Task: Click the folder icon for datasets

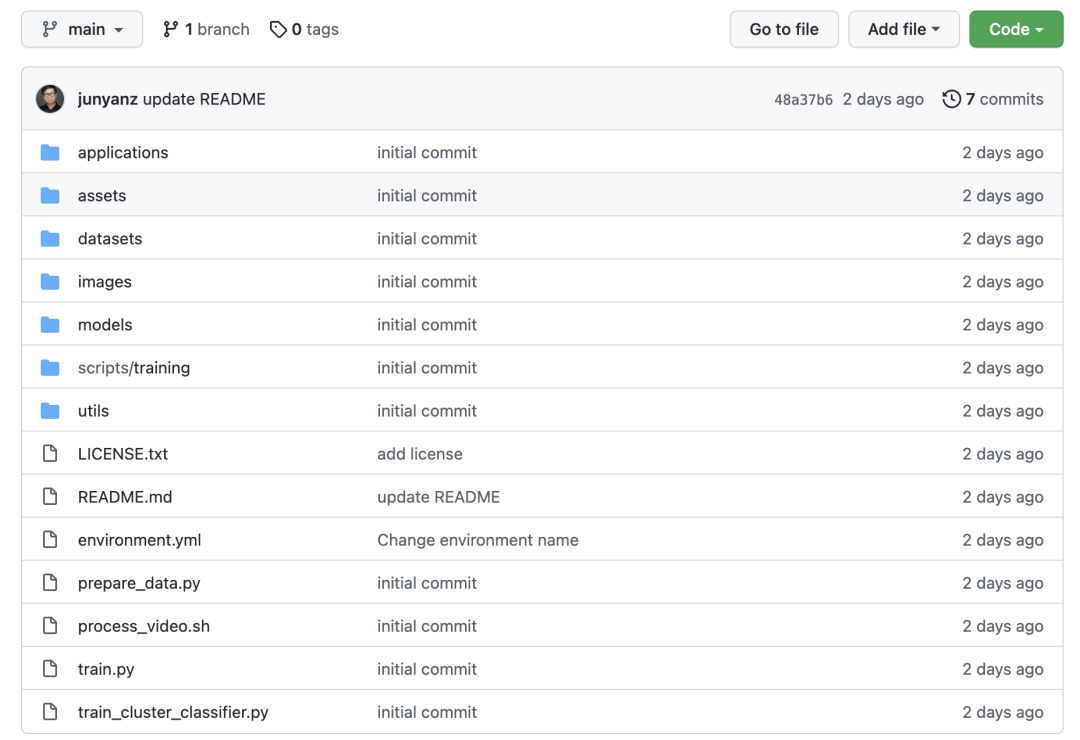Action: point(50,238)
